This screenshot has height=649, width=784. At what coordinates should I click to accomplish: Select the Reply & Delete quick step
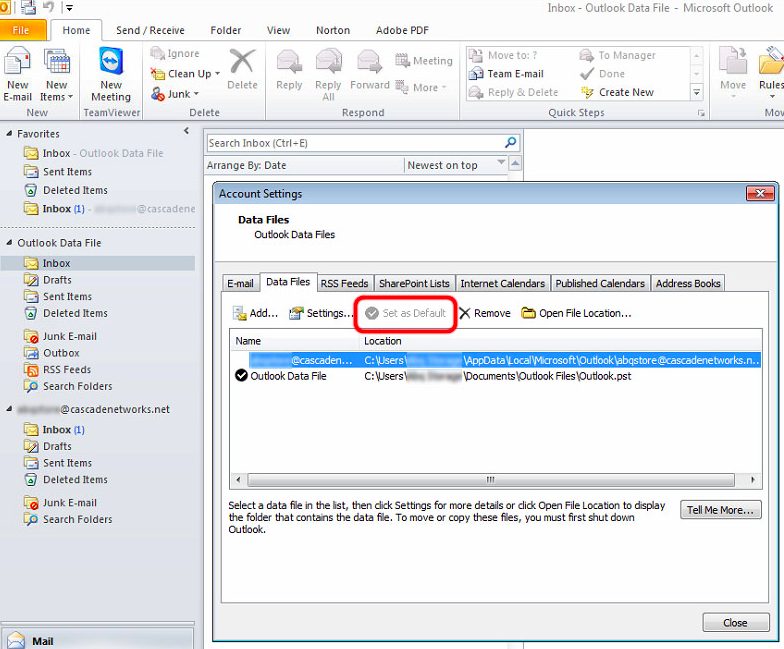[x=514, y=92]
